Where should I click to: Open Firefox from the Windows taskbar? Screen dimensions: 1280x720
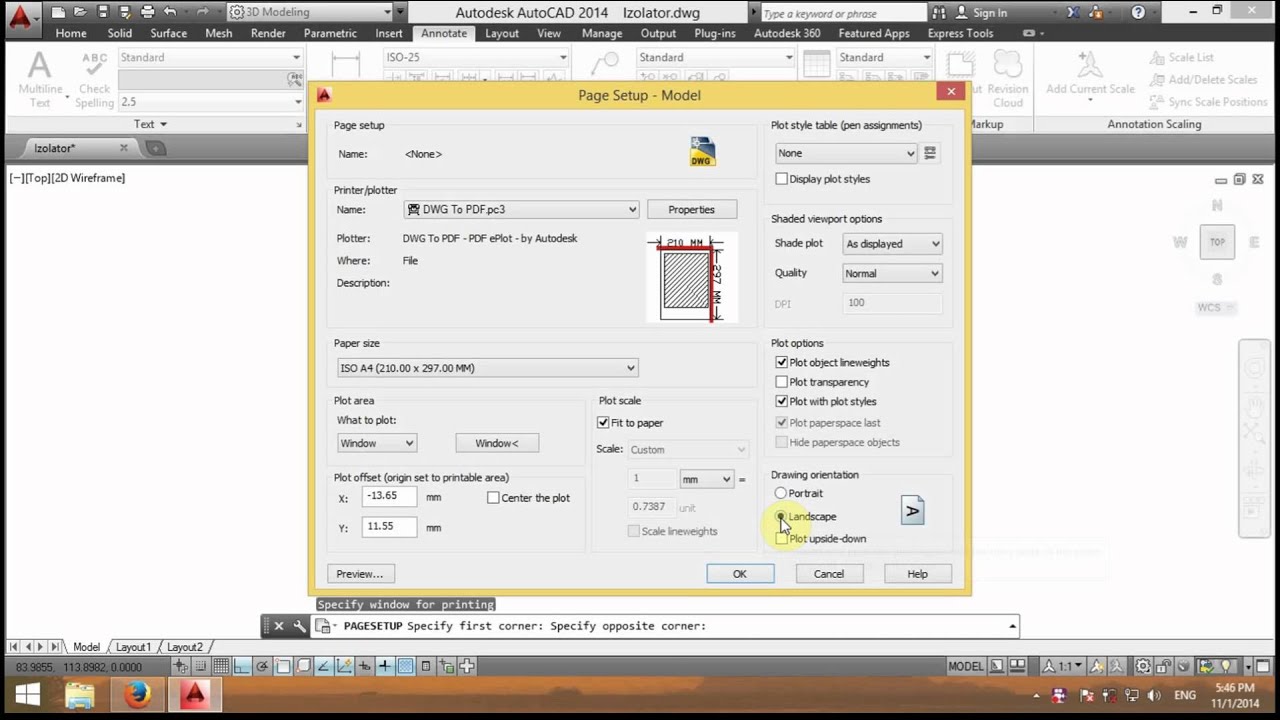[x=137, y=695]
